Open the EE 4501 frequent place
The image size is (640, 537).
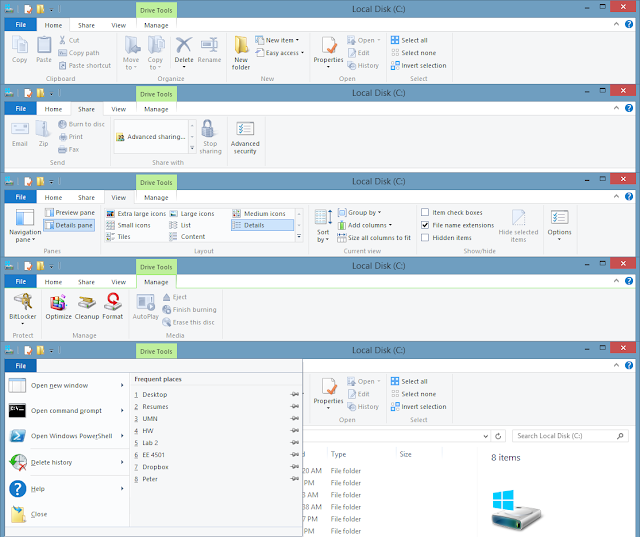point(153,455)
